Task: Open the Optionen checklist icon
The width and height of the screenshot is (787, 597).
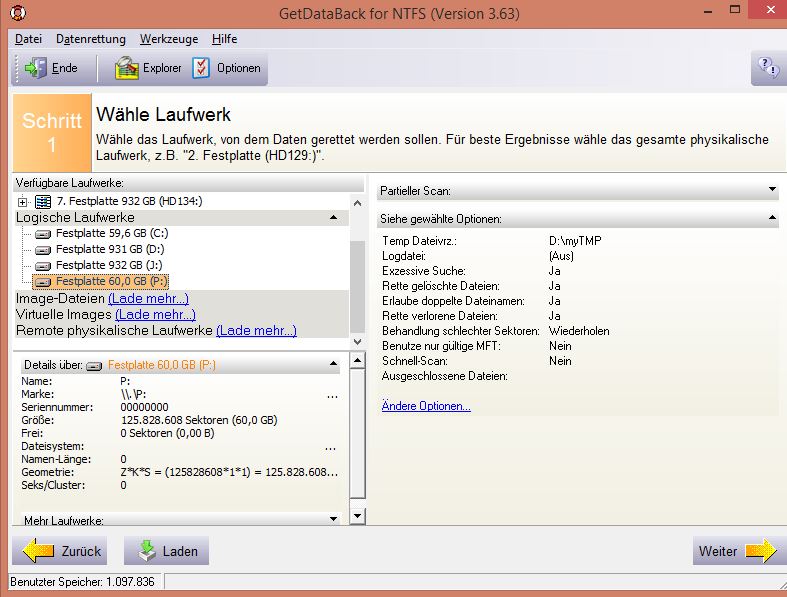Action: point(201,68)
